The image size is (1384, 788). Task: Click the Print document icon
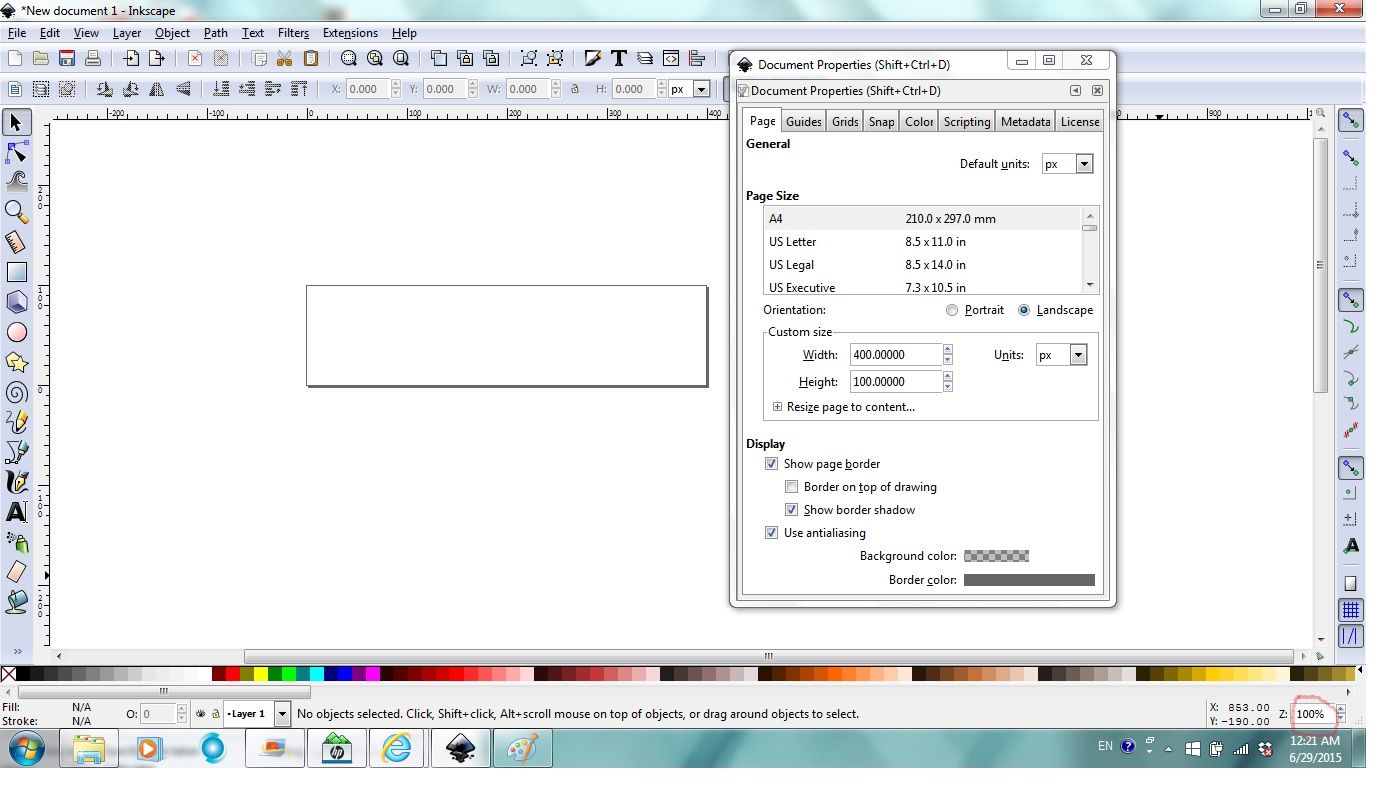[x=93, y=59]
